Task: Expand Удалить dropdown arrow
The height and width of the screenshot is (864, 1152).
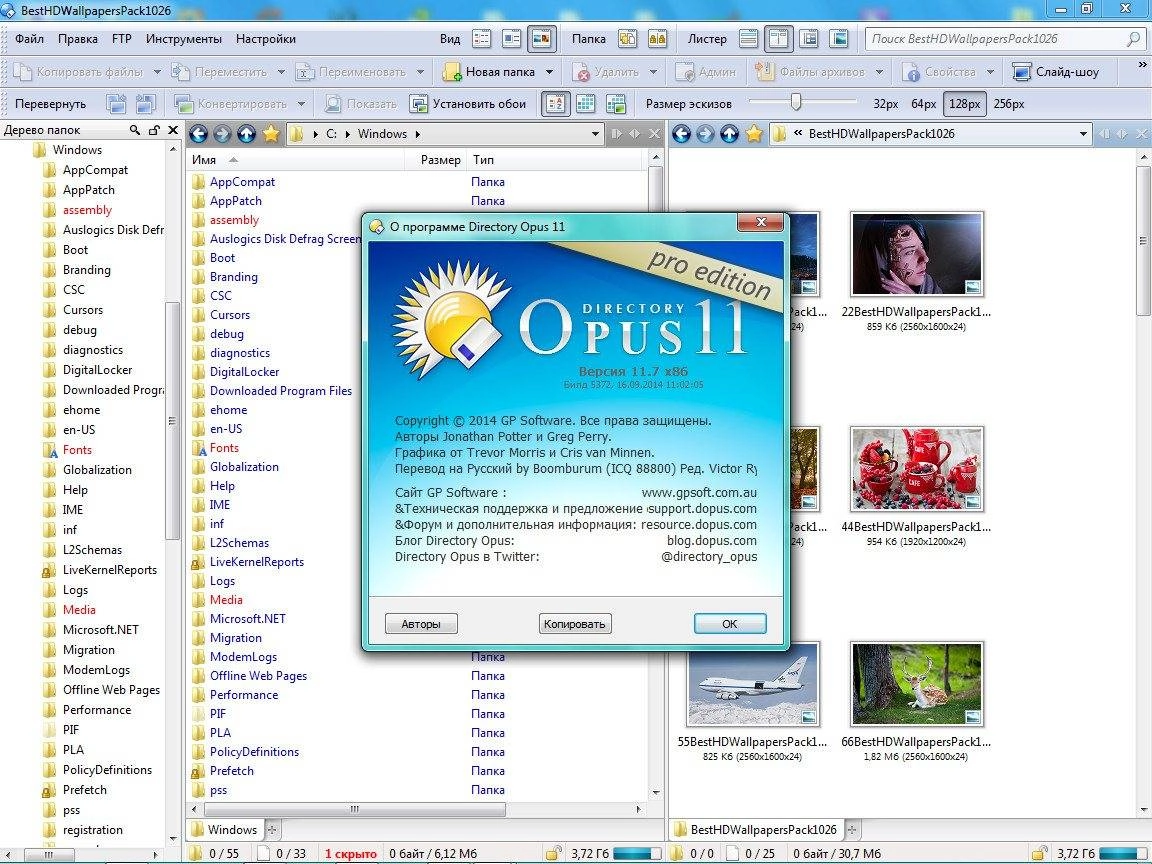Action: (653, 72)
